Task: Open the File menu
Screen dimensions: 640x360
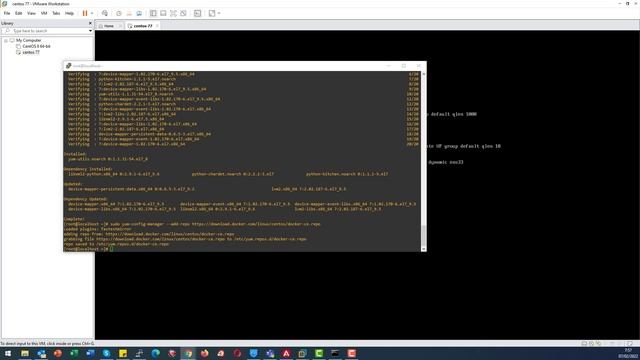Action: [x=7, y=13]
